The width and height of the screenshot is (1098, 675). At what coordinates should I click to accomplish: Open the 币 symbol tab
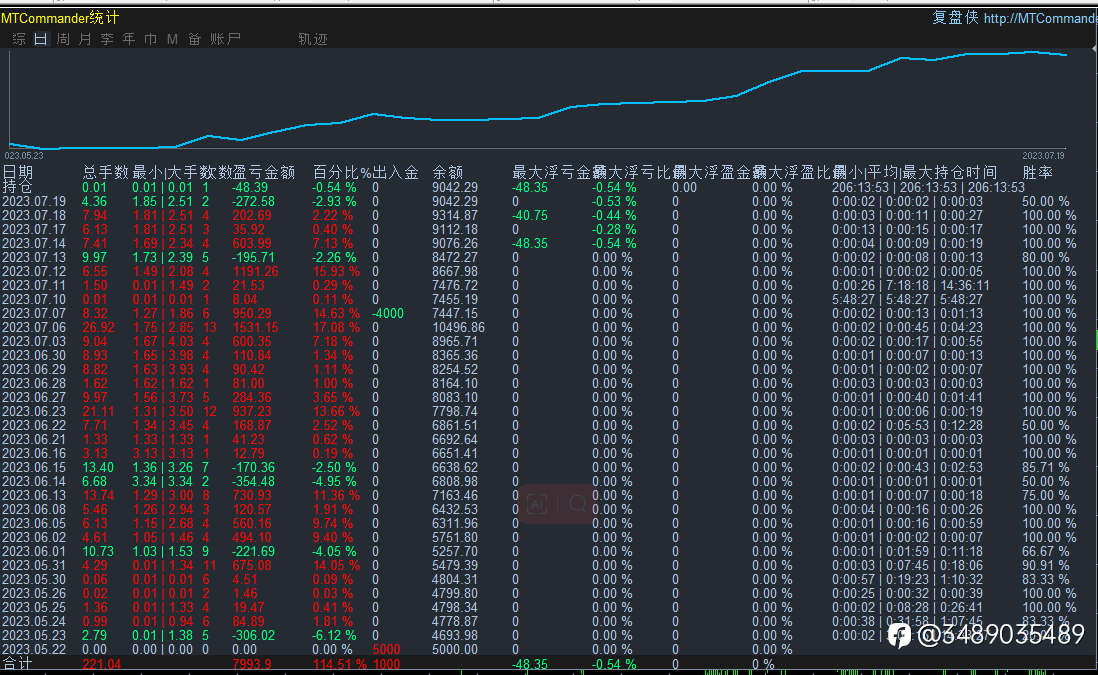tap(151, 39)
